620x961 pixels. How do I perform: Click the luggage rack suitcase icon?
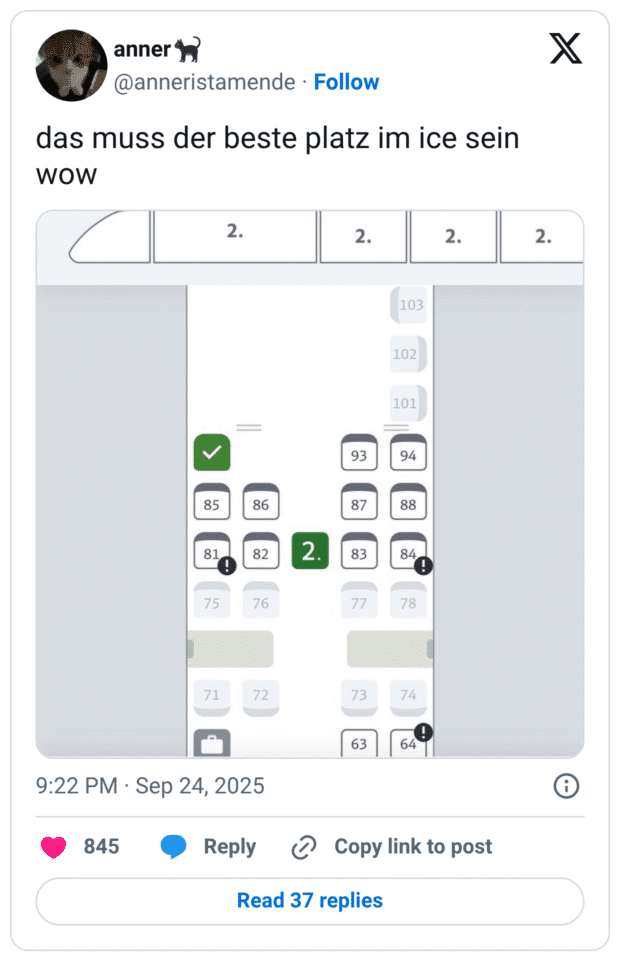(x=212, y=743)
